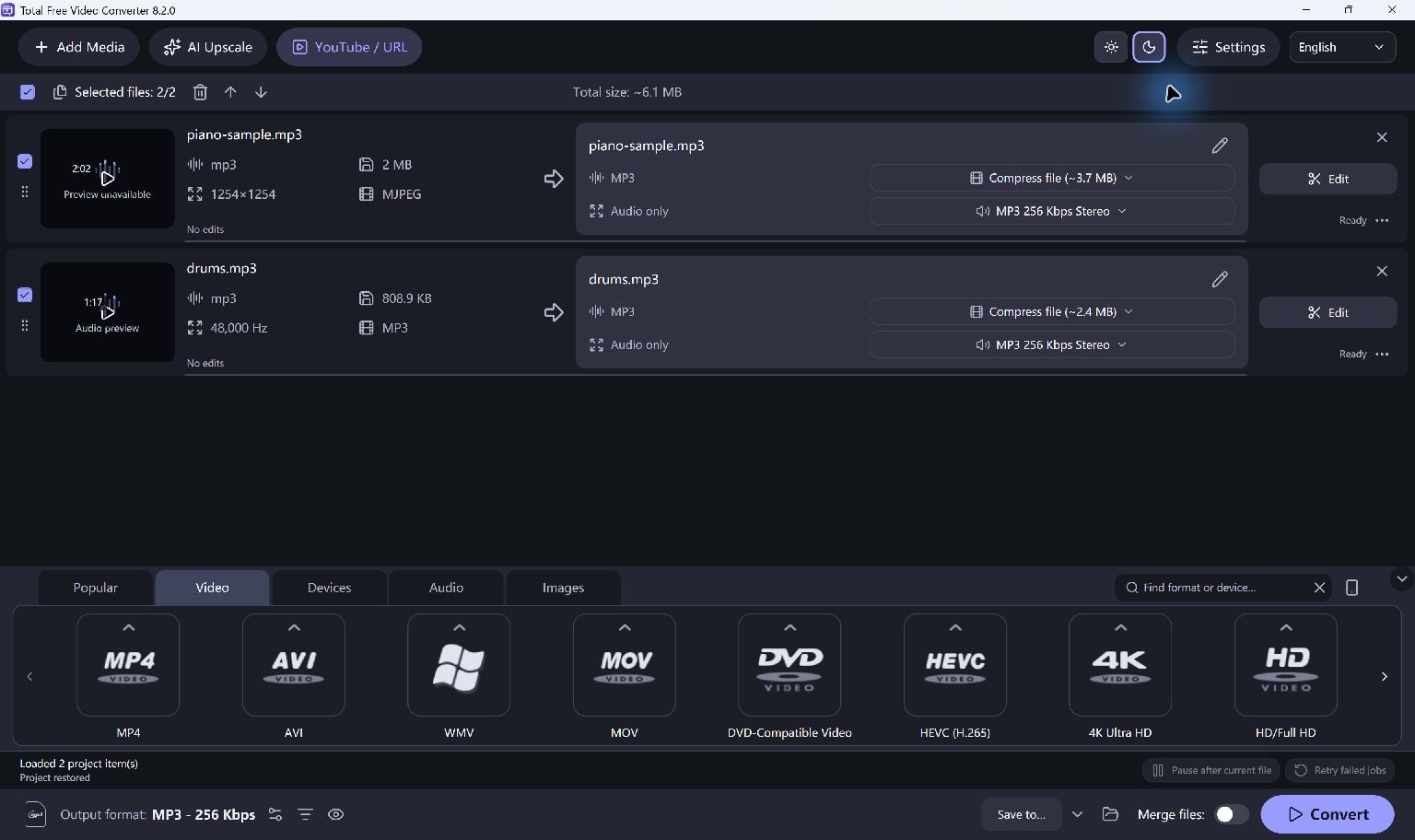Collapse the format panel chevron
1415x840 pixels.
click(x=1401, y=579)
